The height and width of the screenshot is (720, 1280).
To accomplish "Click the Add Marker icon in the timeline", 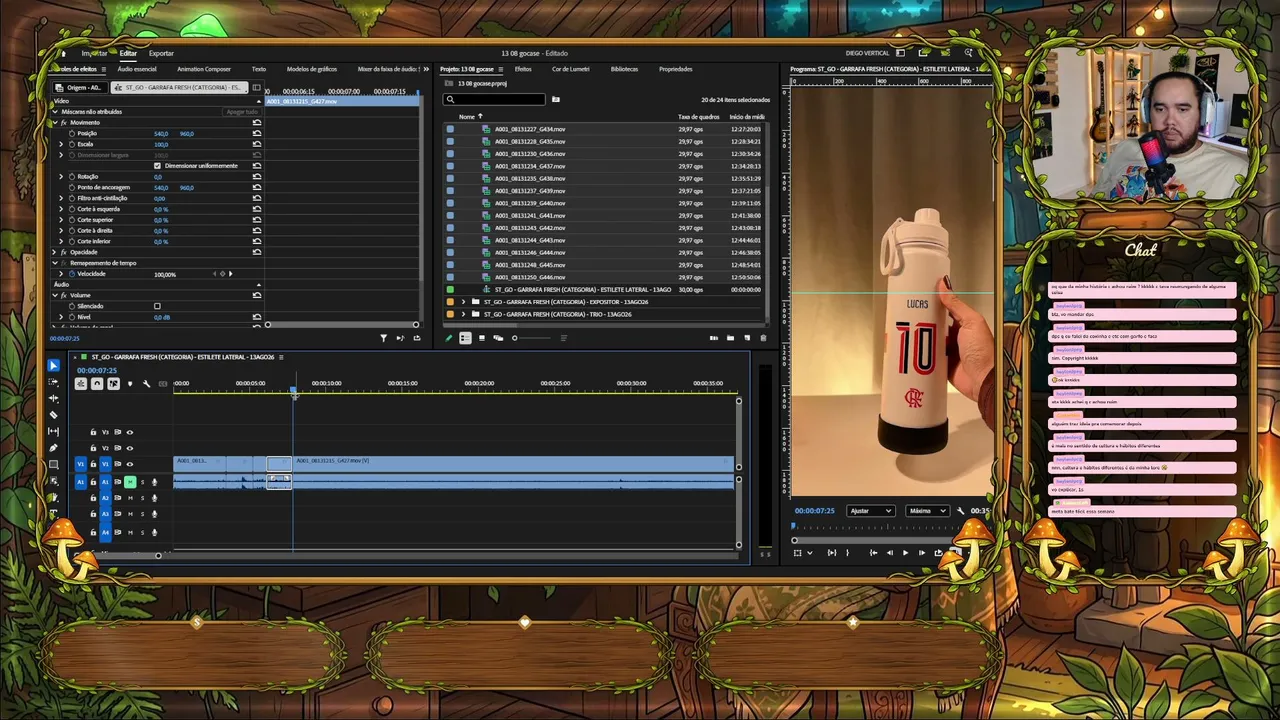I will (x=129, y=384).
